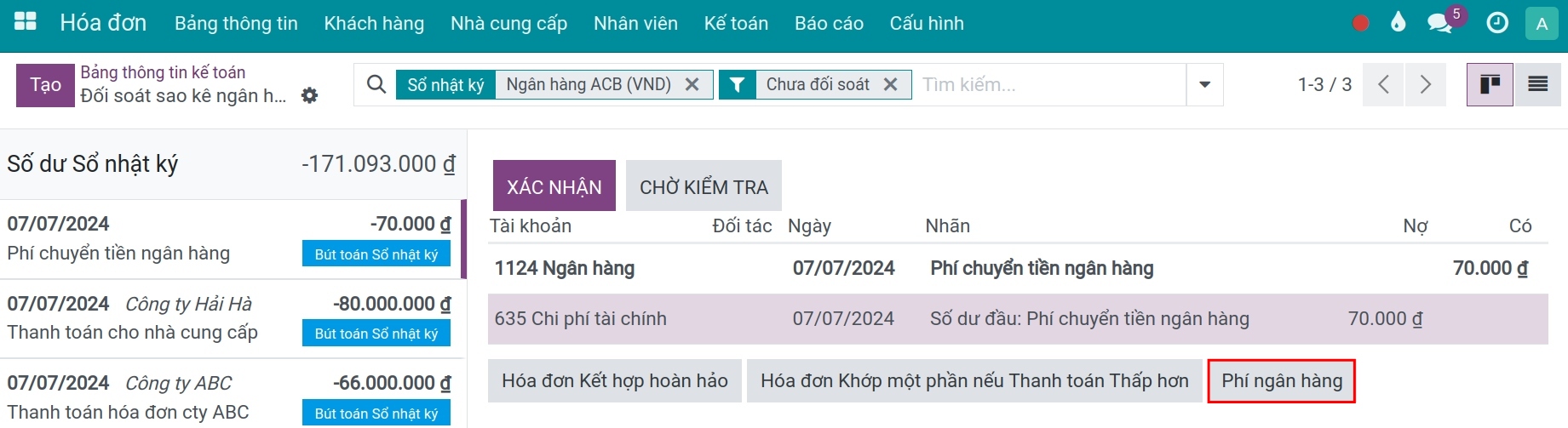Click the water drop icon in the top bar

coord(1398,22)
